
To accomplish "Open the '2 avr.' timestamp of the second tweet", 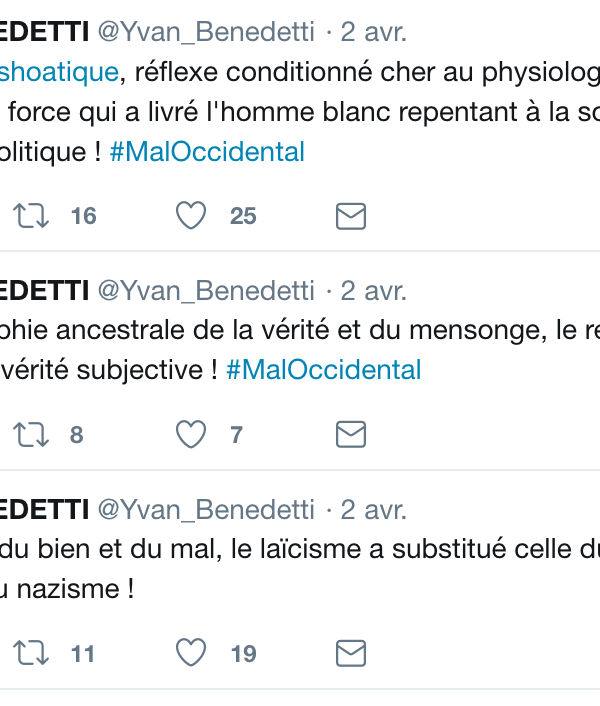I will [x=373, y=291].
